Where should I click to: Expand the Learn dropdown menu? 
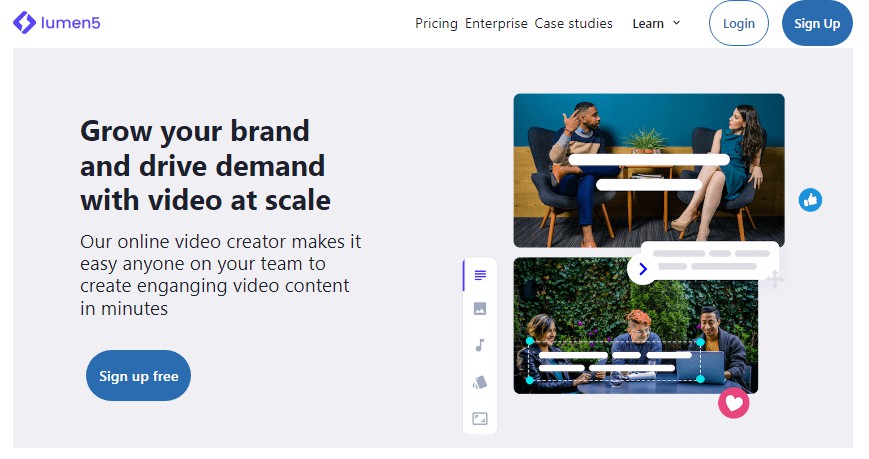pyautogui.click(x=648, y=23)
